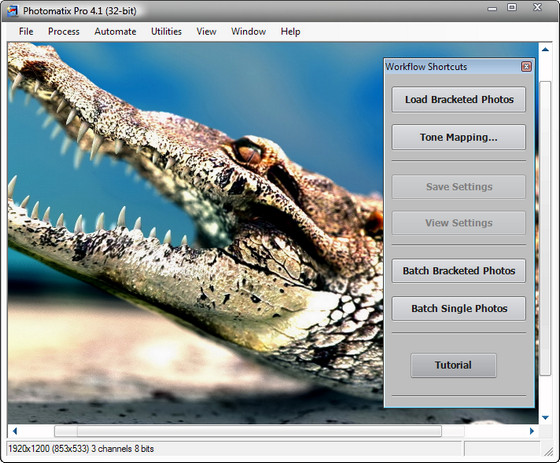The image size is (560, 463).
Task: Click the vertical scrollbar up arrow
Action: 545,50
